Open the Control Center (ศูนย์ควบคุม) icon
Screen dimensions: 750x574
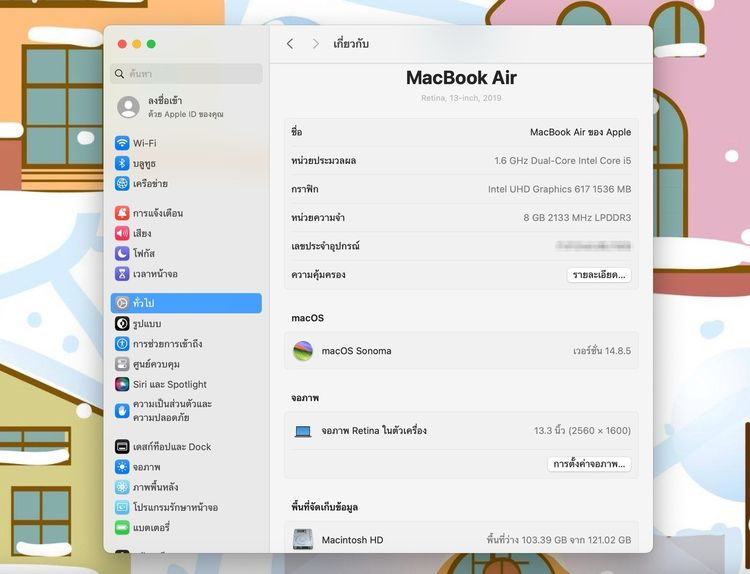click(x=122, y=364)
